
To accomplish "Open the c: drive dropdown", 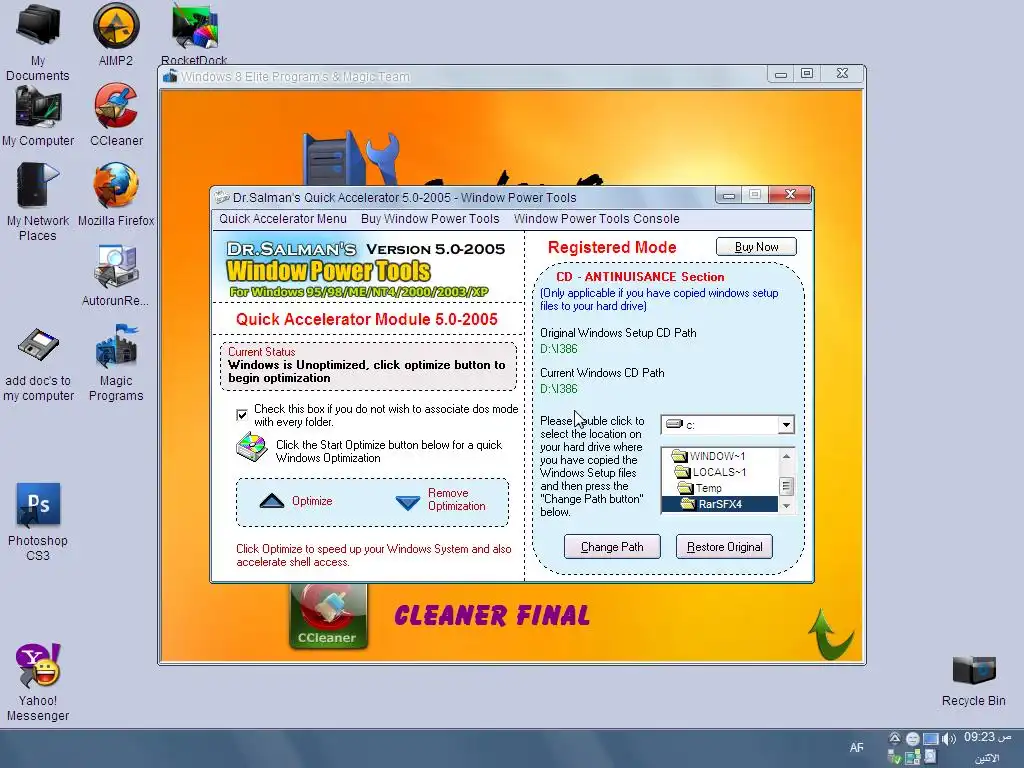I will point(786,425).
